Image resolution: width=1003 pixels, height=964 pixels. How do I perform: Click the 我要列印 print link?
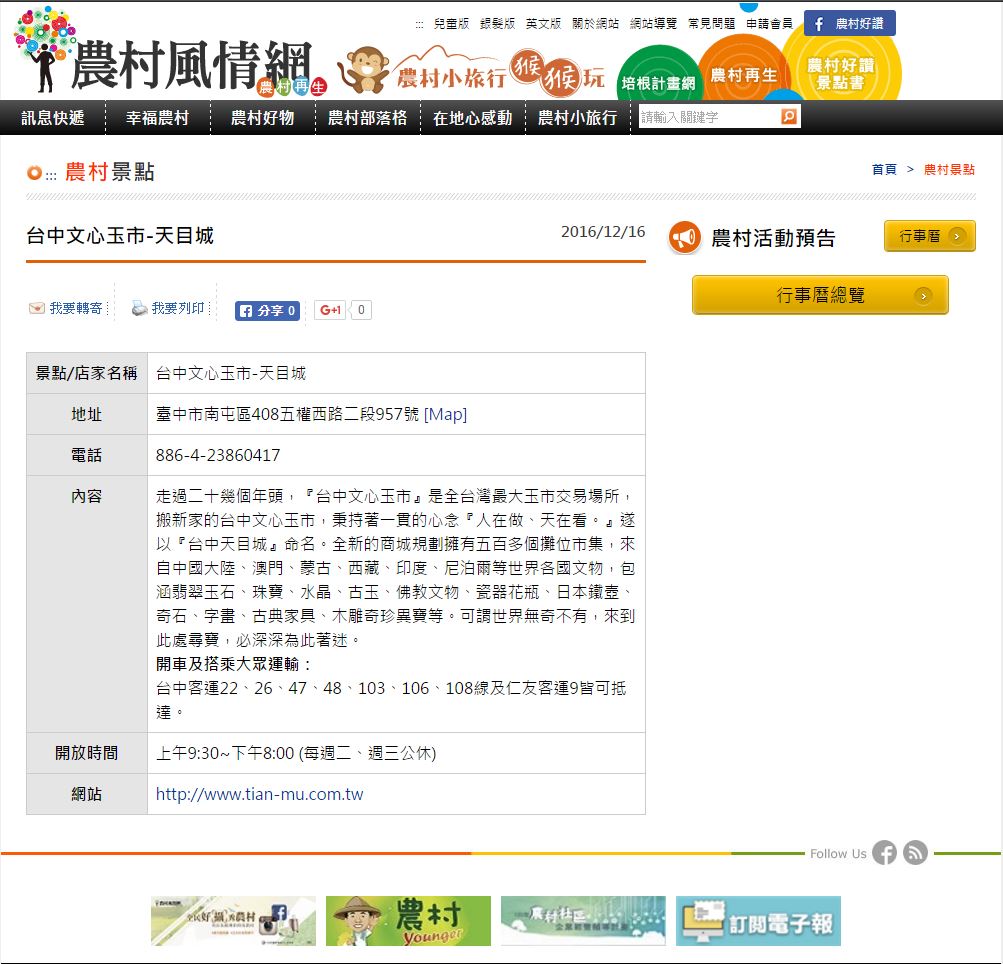[x=168, y=309]
